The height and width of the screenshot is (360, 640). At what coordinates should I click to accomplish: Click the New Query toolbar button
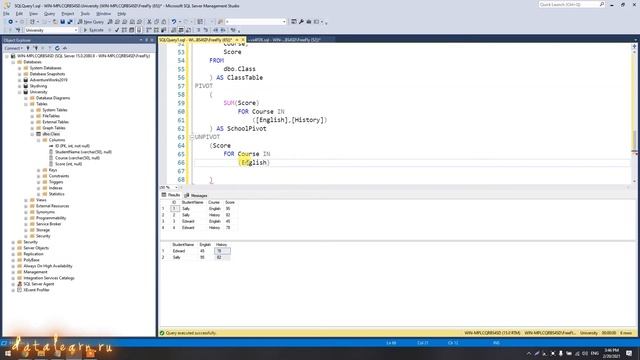91,22
